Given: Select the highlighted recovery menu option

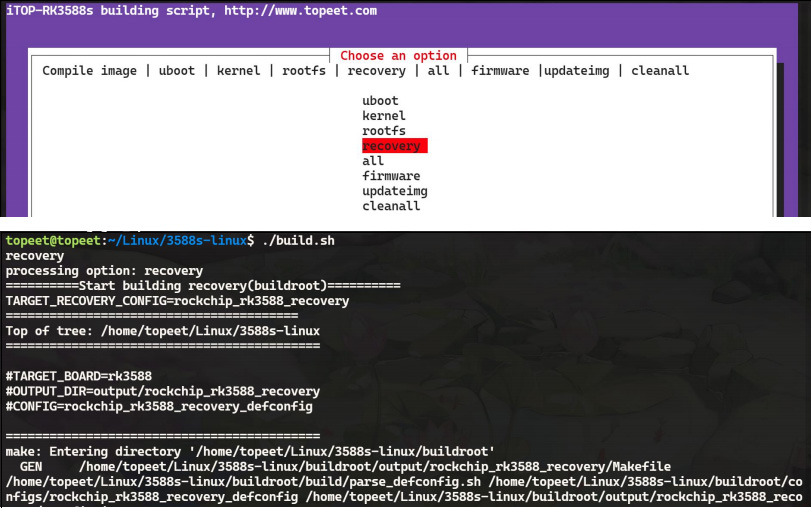Looking at the screenshot, I should [x=395, y=146].
